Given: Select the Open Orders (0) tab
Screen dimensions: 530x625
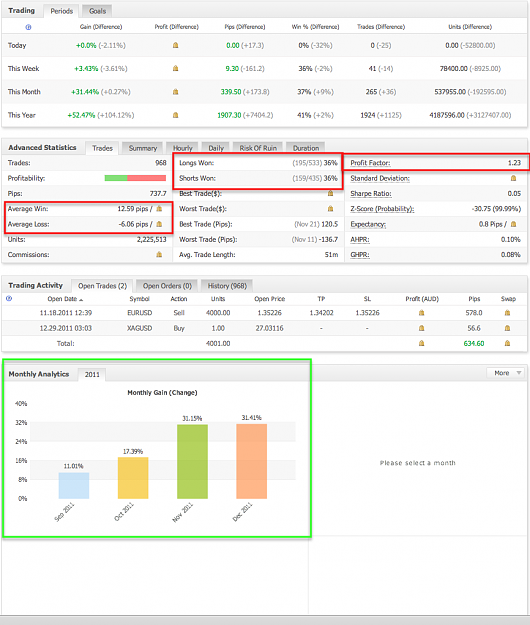Looking at the screenshot, I should [167, 286].
